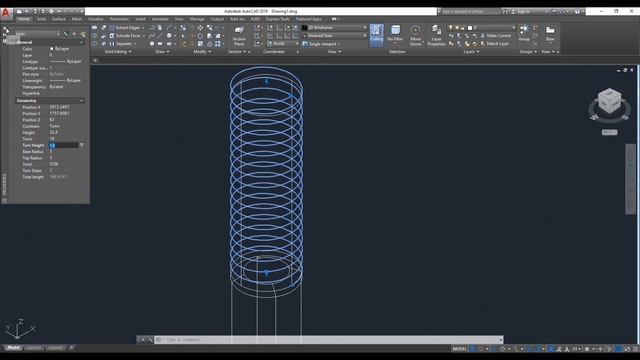Click the Color ByLayer swatch value
Image resolution: width=640 pixels, height=360 pixels.
coord(60,49)
